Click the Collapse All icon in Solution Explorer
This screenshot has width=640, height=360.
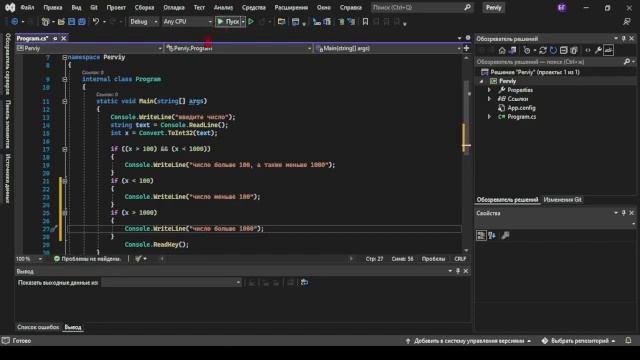click(564, 50)
